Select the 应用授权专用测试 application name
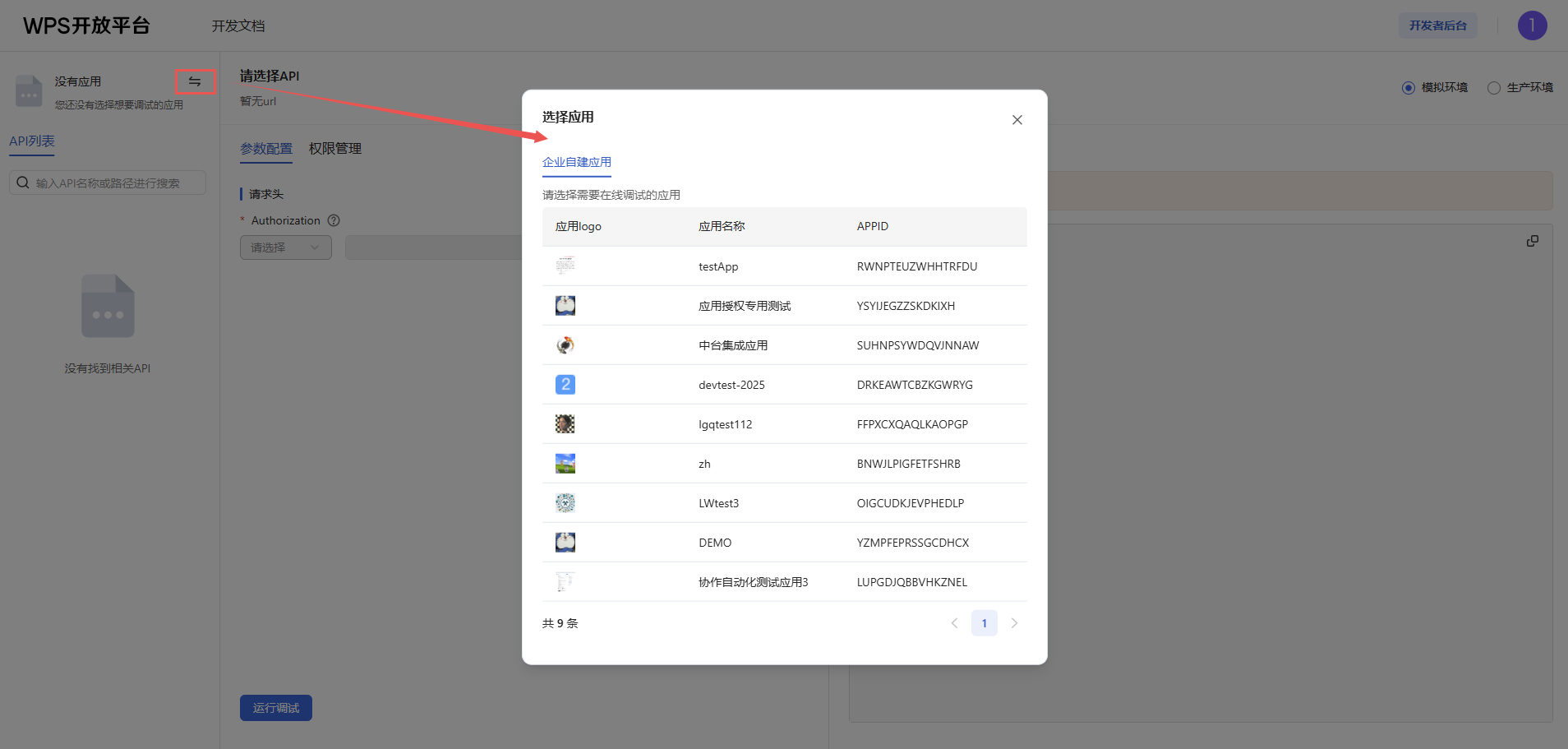 tap(745, 306)
